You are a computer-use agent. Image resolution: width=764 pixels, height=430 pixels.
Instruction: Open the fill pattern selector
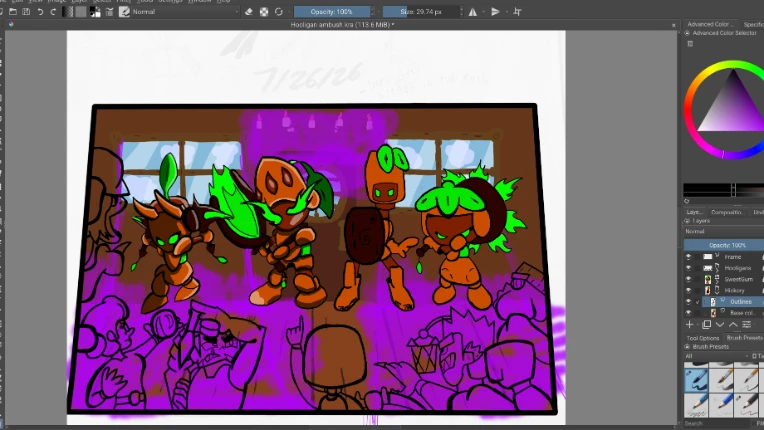pos(81,12)
